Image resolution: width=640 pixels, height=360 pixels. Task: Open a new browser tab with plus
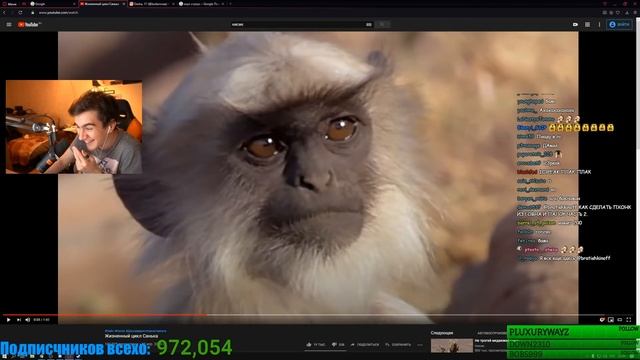(x=231, y=4)
